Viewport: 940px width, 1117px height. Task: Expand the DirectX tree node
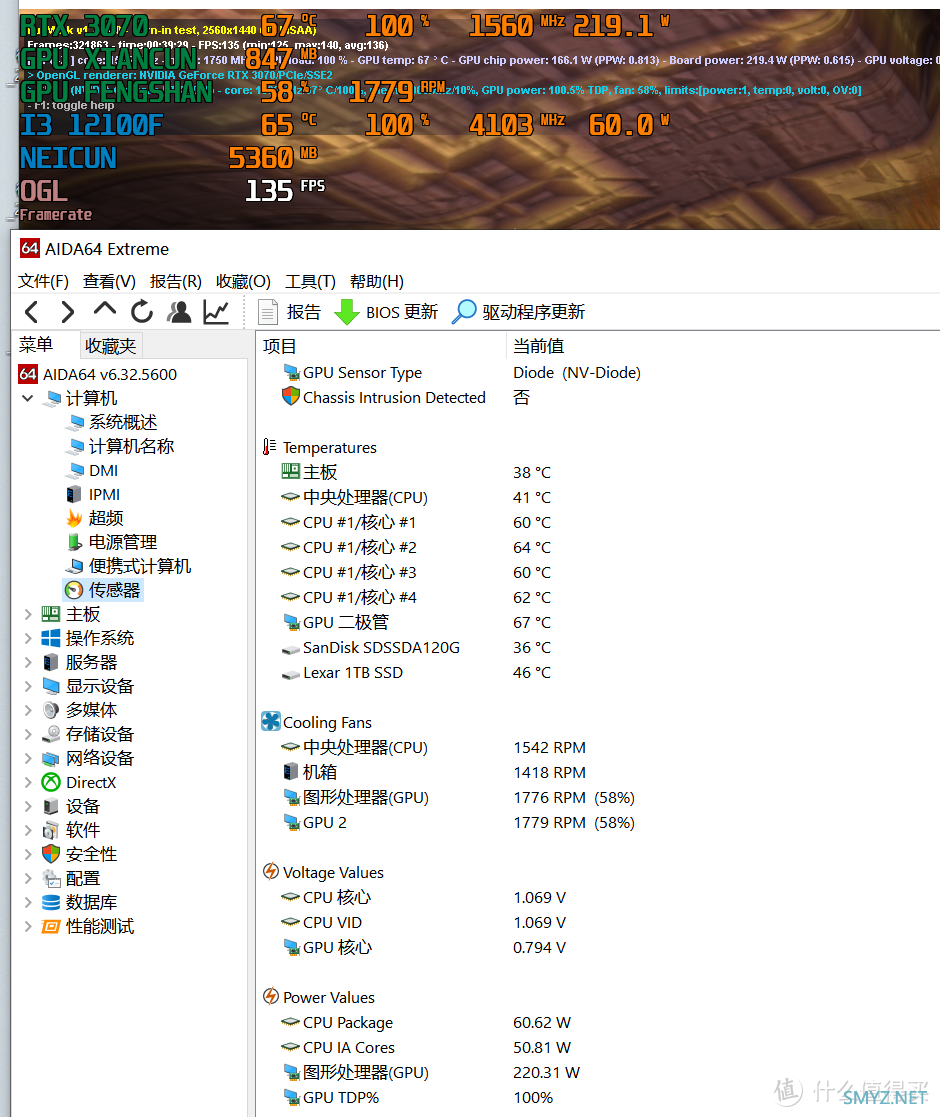pyautogui.click(x=28, y=782)
